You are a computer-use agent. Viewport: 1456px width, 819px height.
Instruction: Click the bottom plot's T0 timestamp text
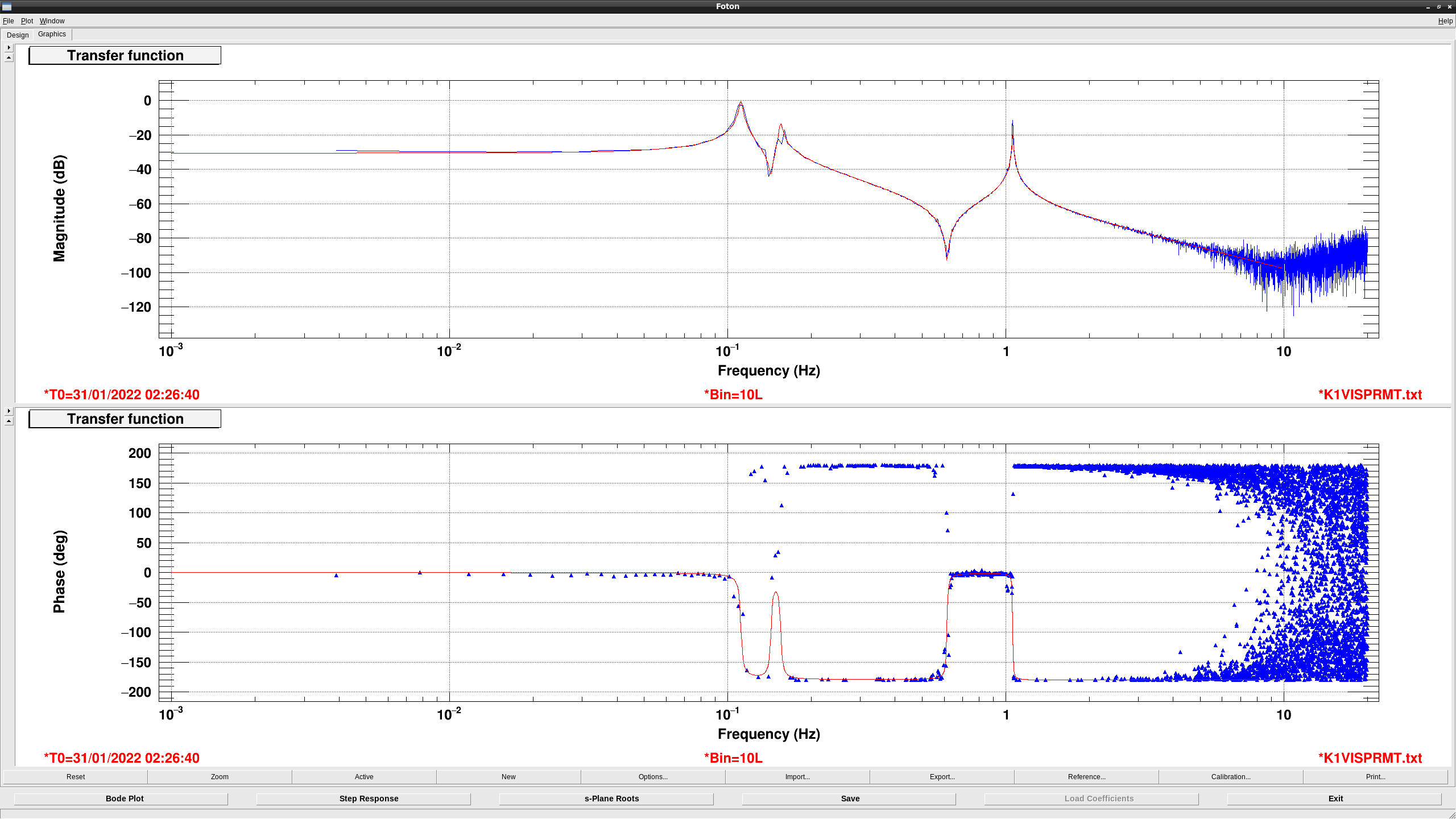click(x=122, y=758)
